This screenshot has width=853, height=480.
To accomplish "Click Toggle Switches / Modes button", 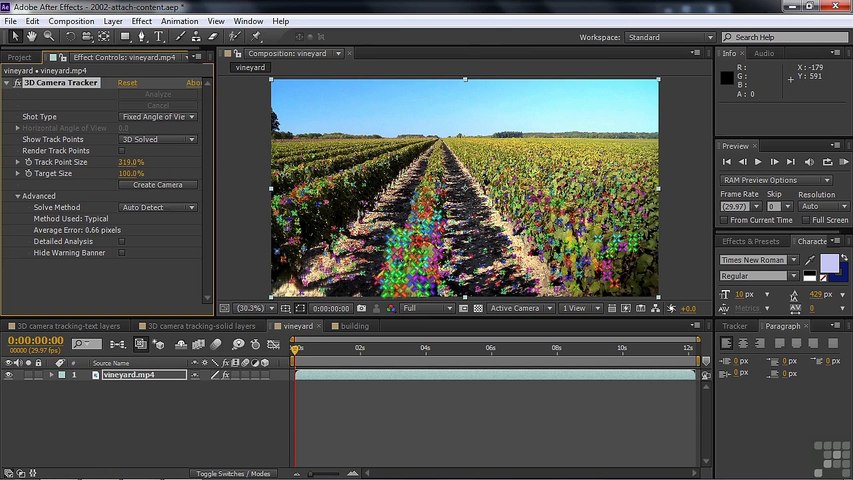I will (233, 473).
